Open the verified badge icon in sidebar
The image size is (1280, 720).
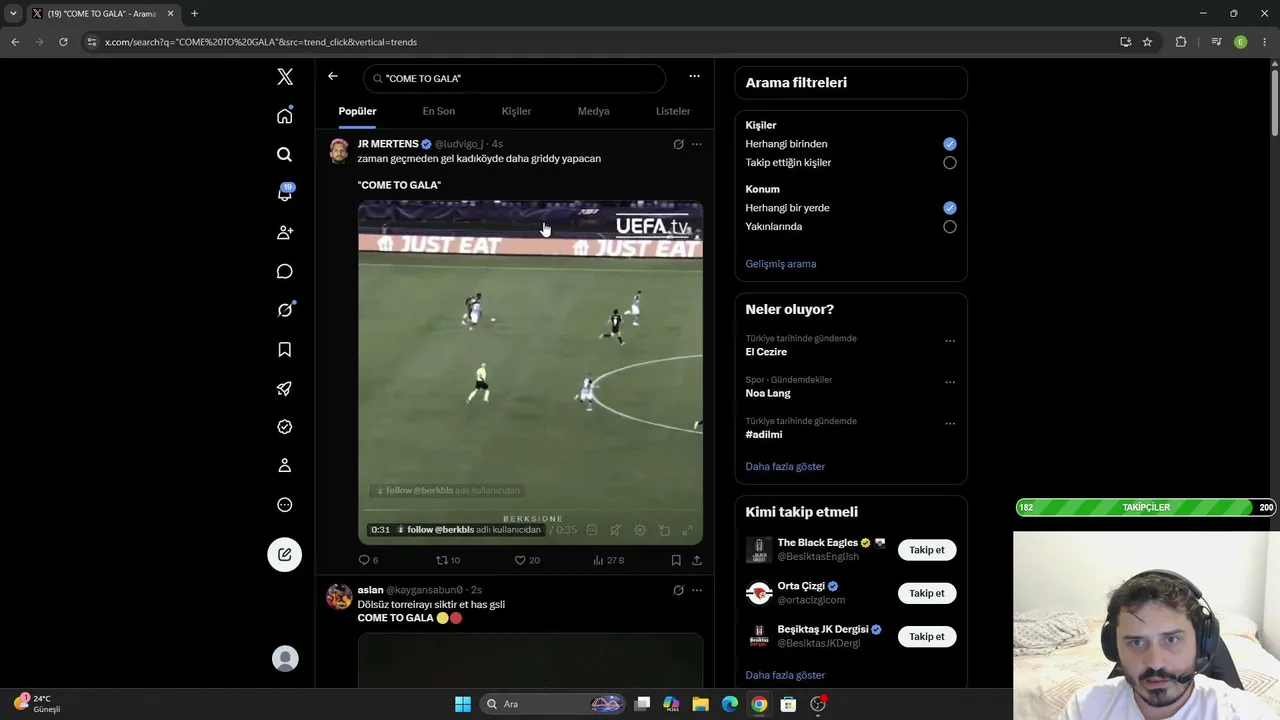tap(285, 427)
